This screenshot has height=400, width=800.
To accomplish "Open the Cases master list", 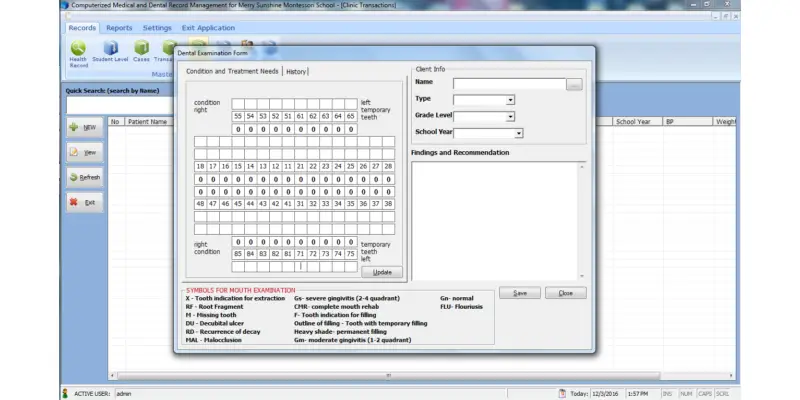I will coord(141,52).
